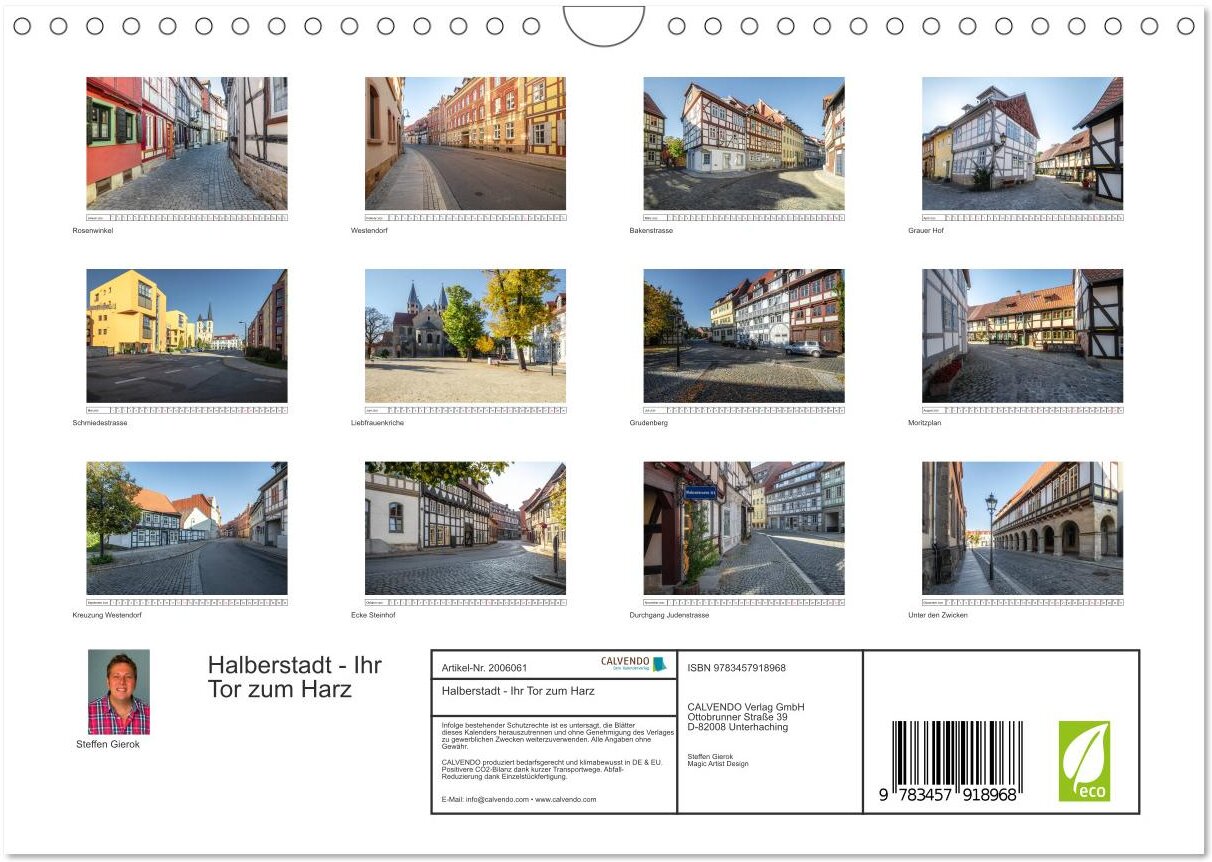Select the Kreuzung Westendorf photo

[x=187, y=528]
